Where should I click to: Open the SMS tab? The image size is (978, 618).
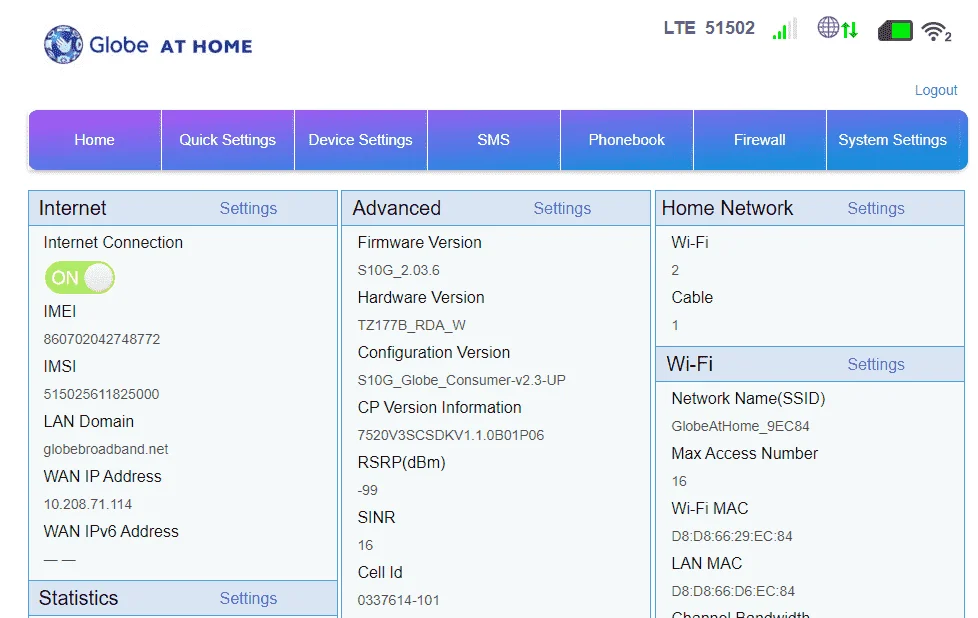click(x=493, y=140)
